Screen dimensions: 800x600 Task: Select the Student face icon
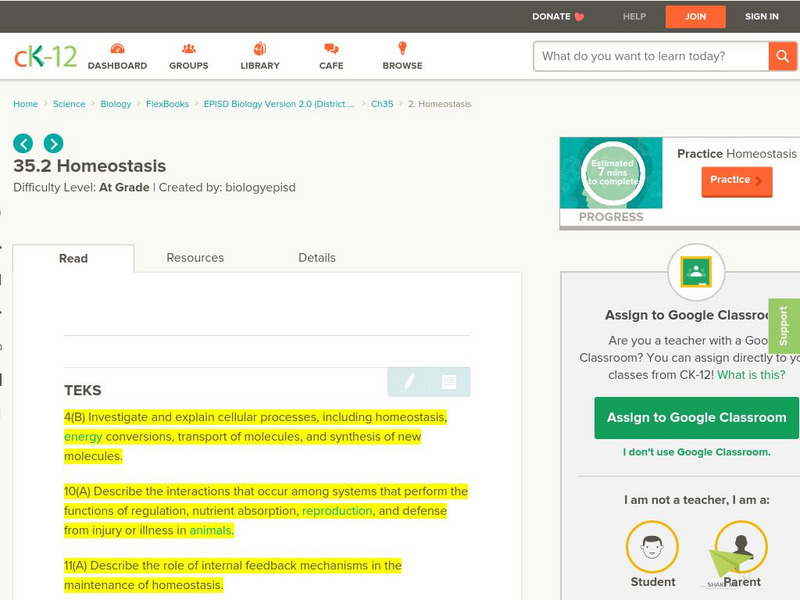[x=652, y=546]
